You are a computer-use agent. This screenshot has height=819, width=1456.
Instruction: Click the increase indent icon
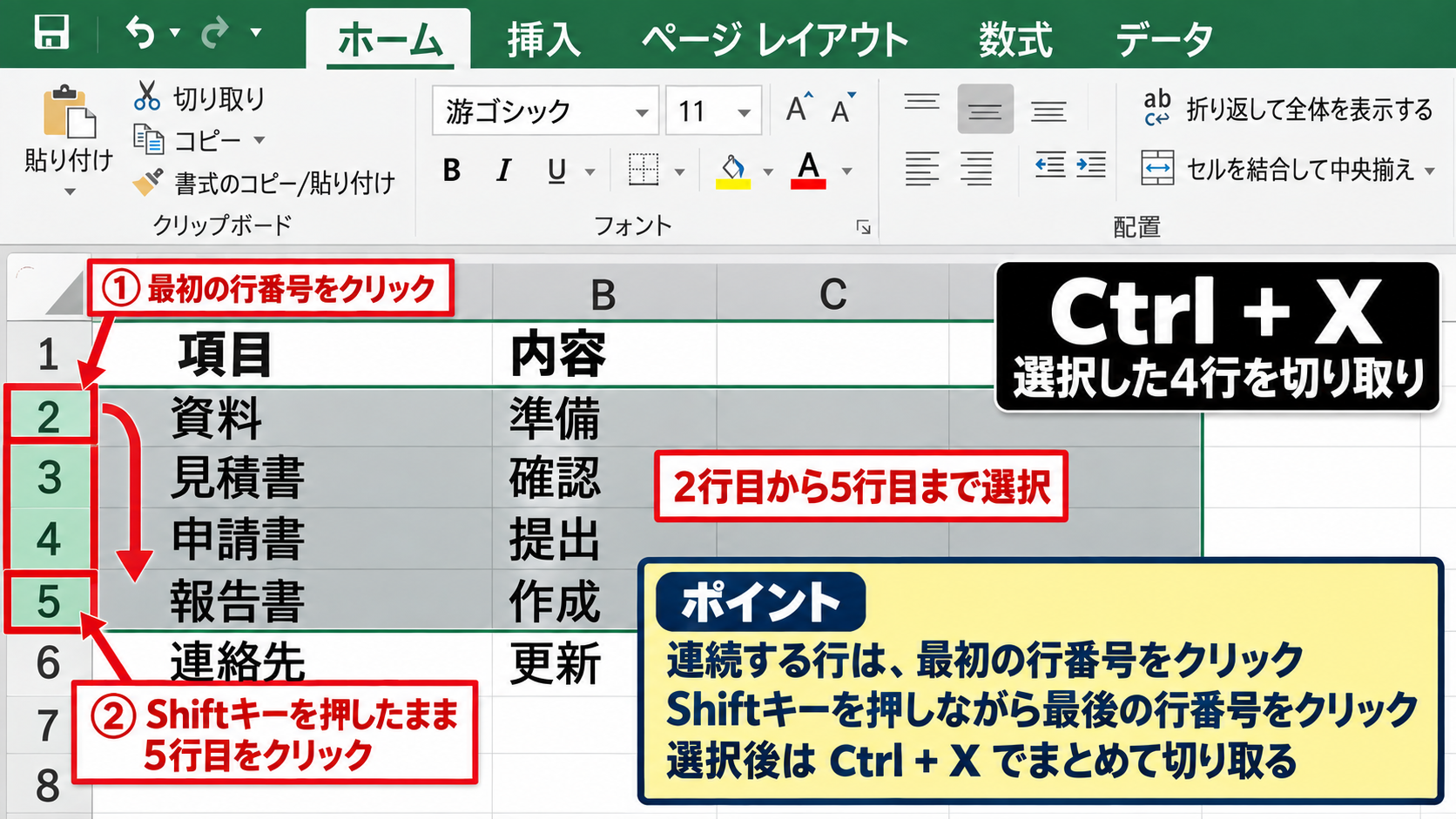click(1091, 165)
